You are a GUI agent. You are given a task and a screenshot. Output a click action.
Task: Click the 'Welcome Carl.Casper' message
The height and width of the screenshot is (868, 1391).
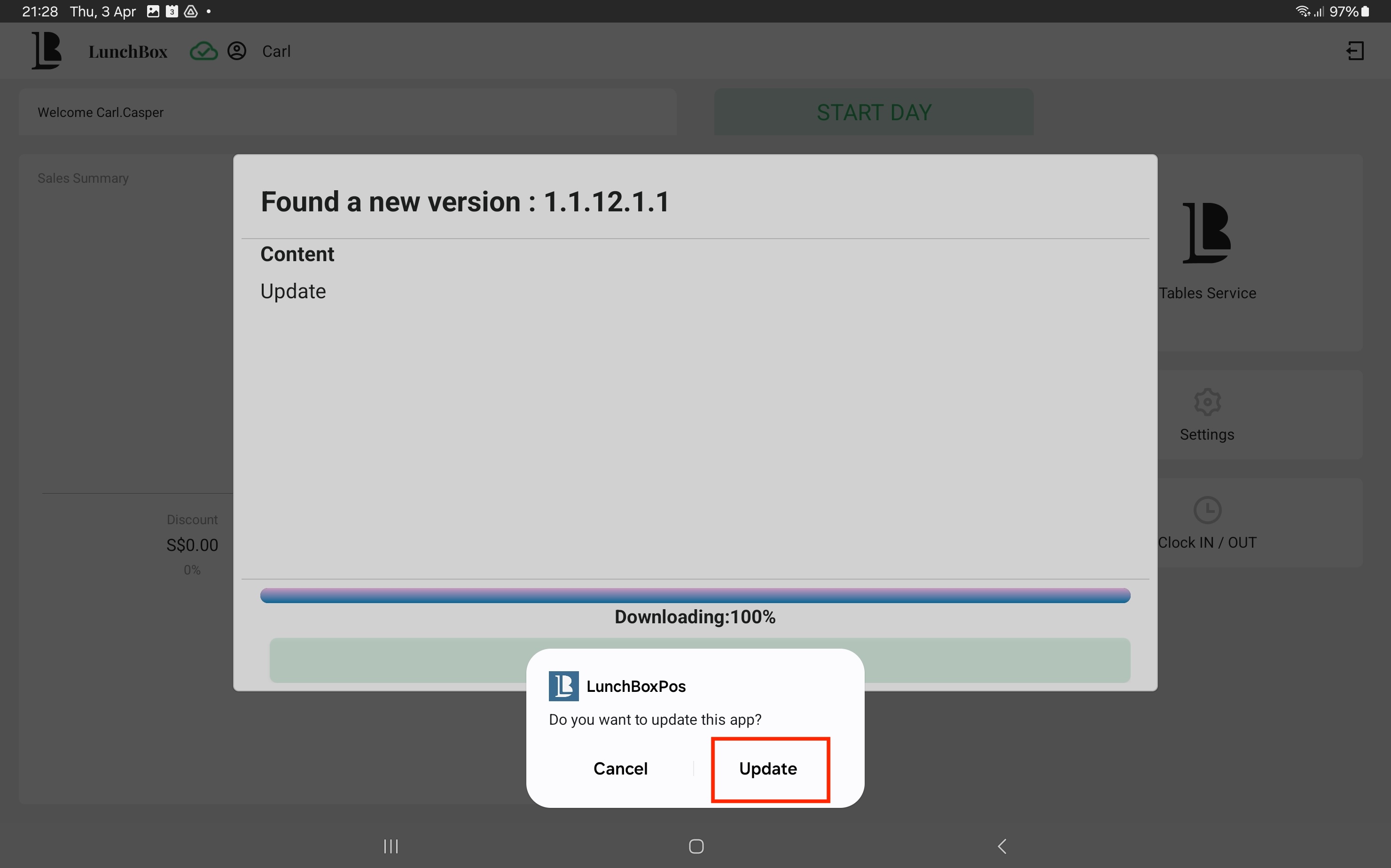(x=101, y=113)
